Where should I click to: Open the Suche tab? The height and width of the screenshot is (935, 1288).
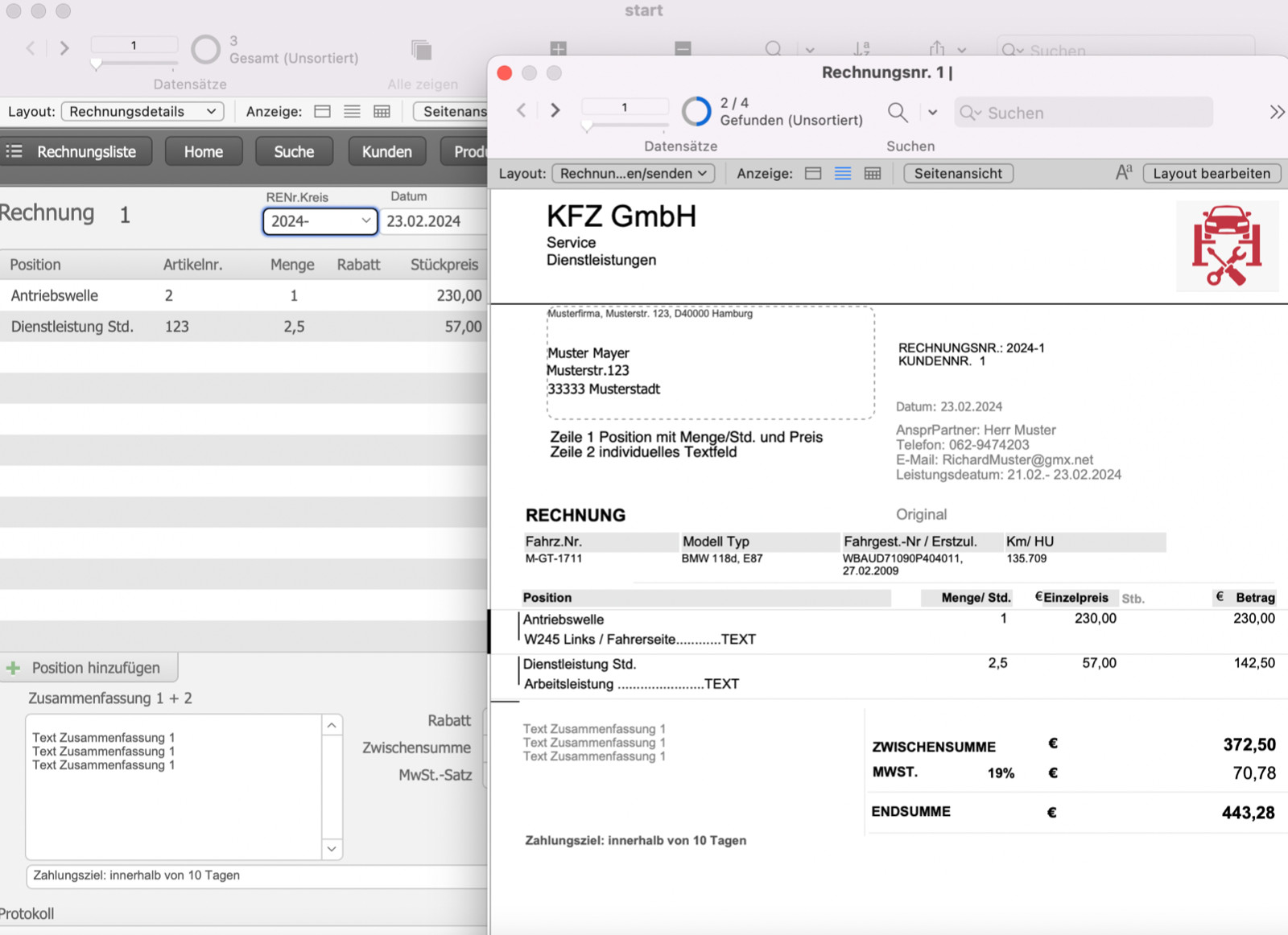click(294, 151)
